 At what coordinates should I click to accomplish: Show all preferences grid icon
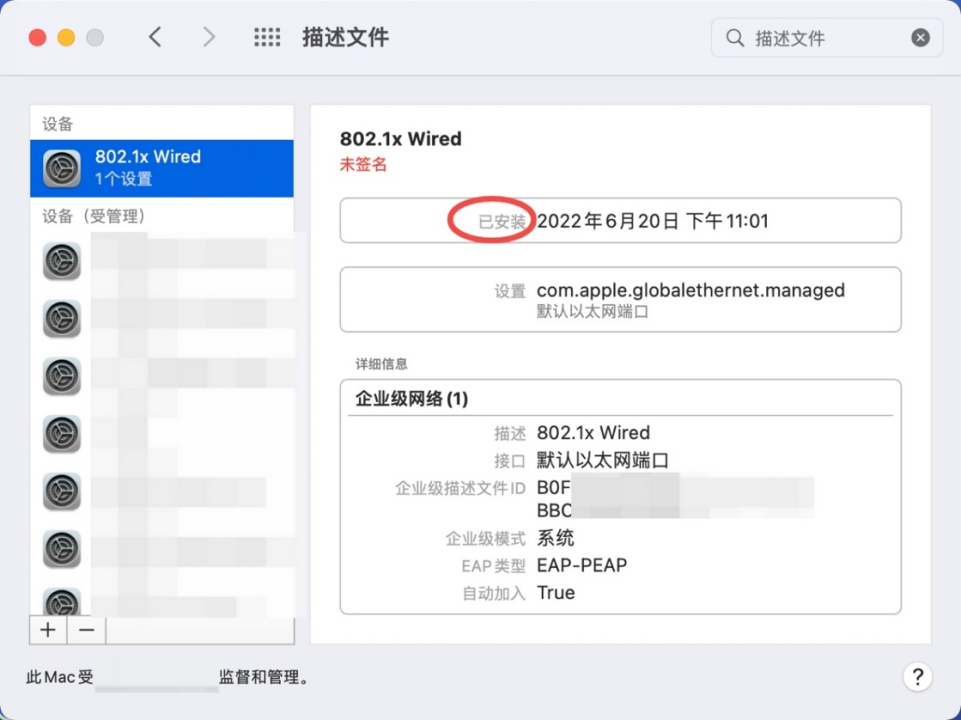[x=267, y=37]
